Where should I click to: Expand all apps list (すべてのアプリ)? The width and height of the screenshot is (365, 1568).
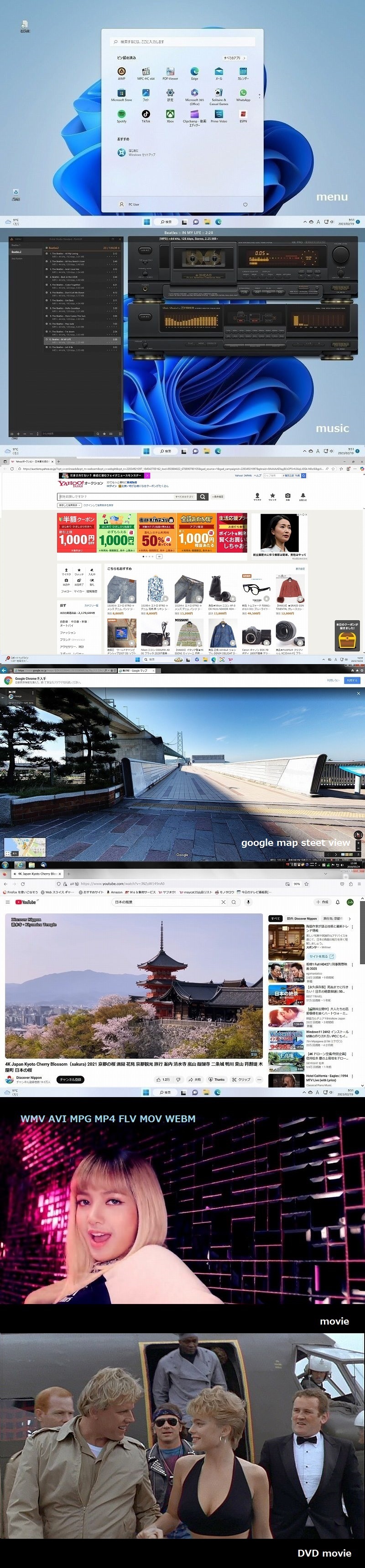(x=232, y=58)
